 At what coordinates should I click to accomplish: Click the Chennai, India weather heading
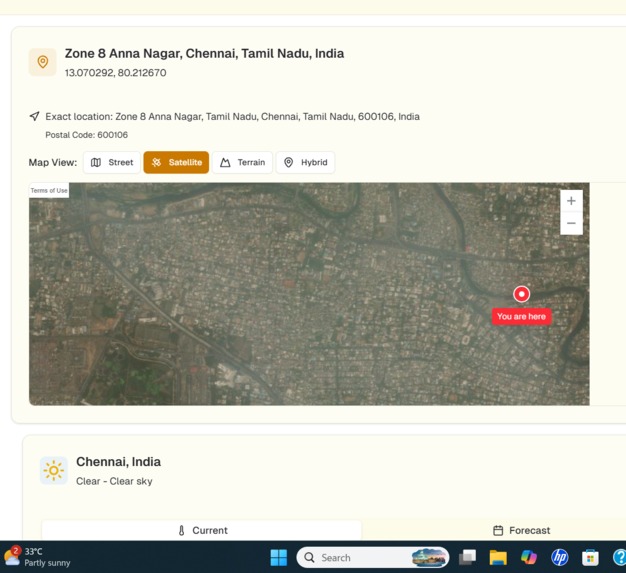tap(119, 462)
